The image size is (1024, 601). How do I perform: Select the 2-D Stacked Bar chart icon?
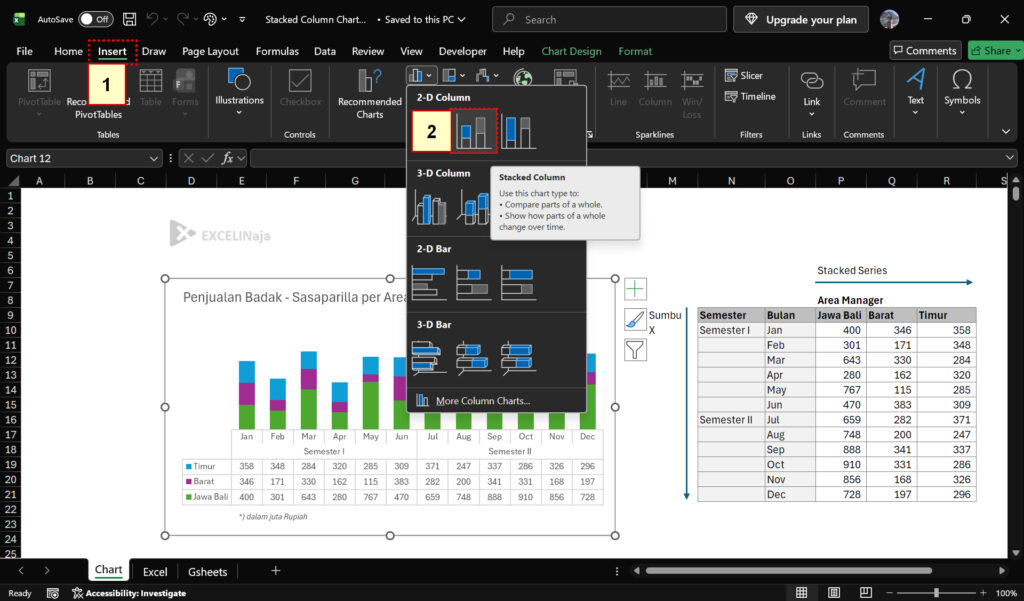473,283
